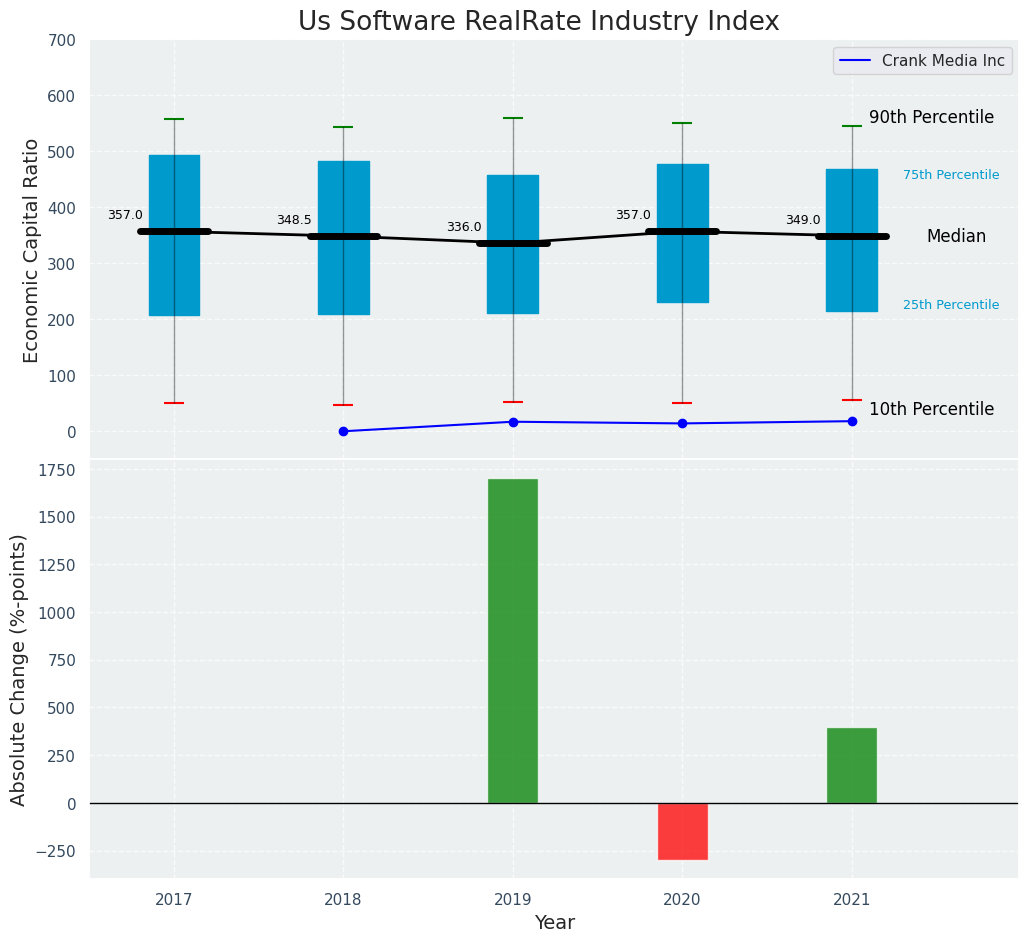
Task: Click the chart title Us Software RealRate Industry Index
Action: (x=538, y=22)
